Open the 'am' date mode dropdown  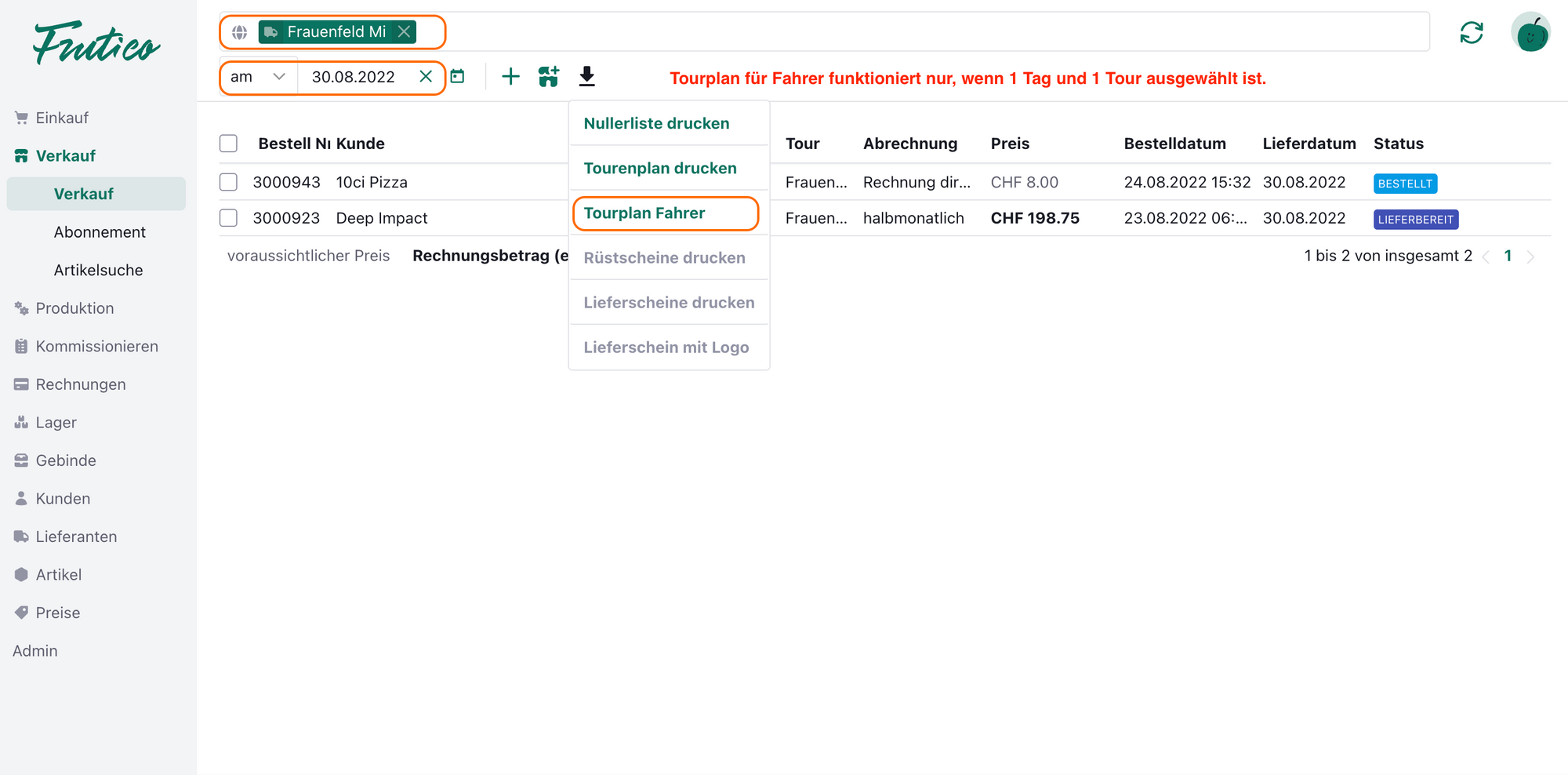pyautogui.click(x=258, y=77)
